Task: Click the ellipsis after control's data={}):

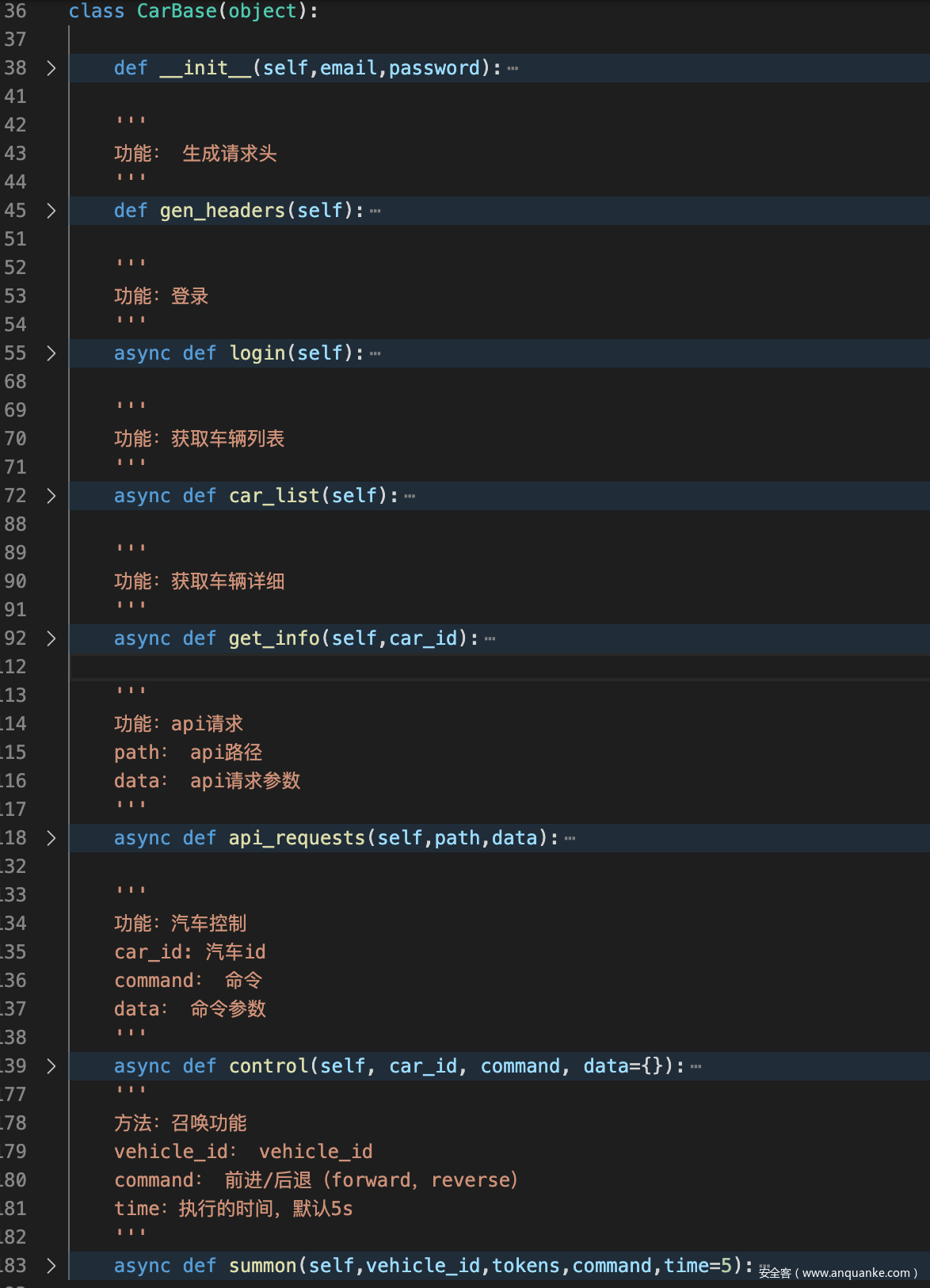Action: 696,1067
